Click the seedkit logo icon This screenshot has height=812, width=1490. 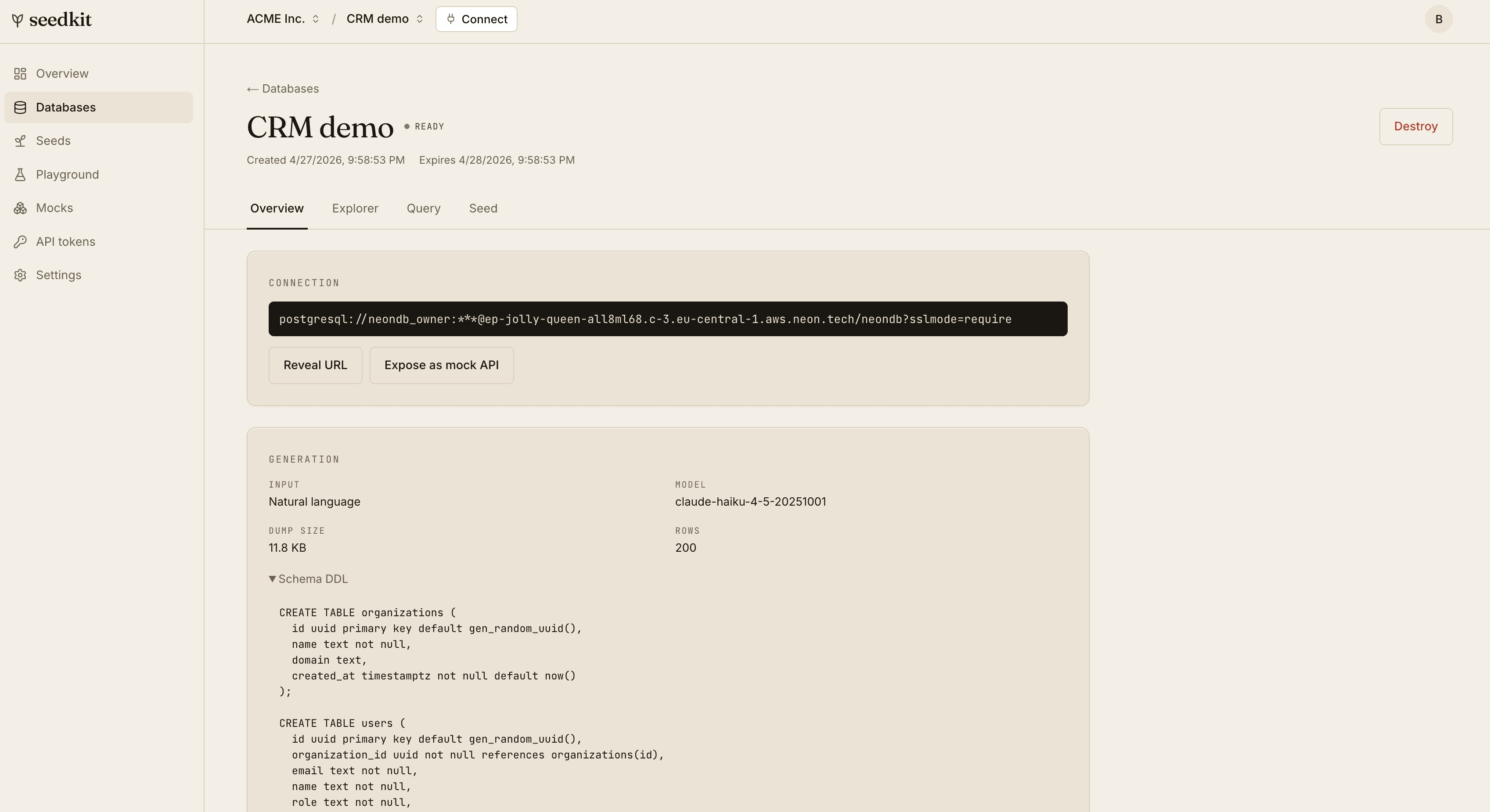pyautogui.click(x=18, y=19)
